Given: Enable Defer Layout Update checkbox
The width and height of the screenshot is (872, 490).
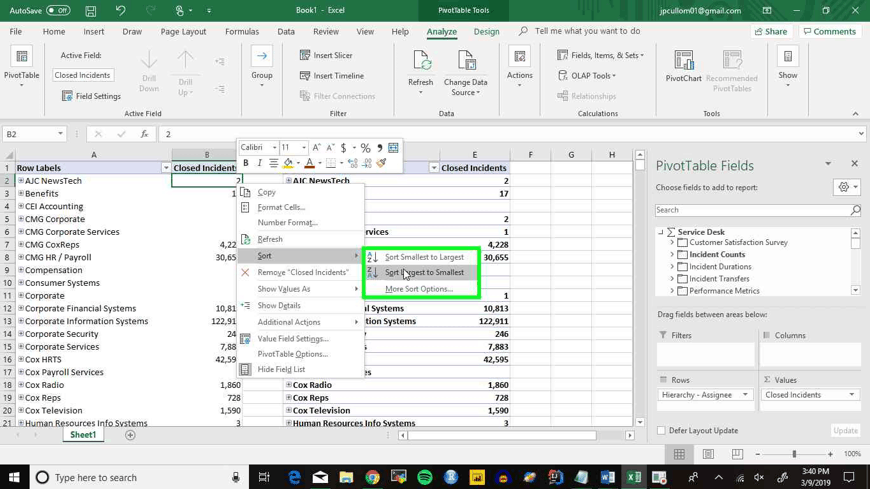Looking at the screenshot, I should 661,430.
